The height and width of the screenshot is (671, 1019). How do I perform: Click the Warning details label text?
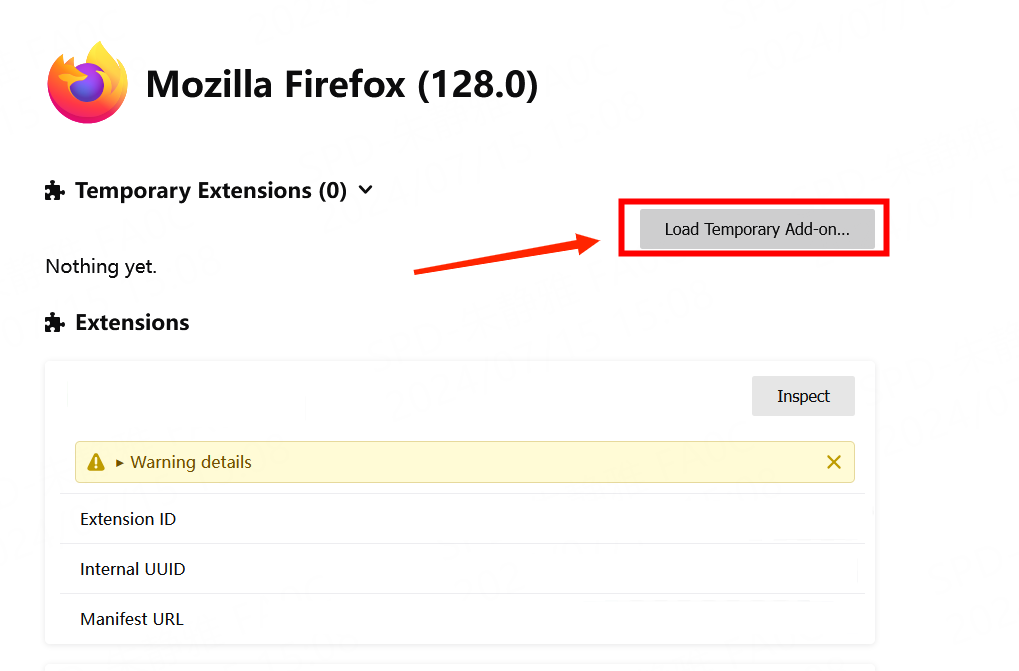[191, 462]
